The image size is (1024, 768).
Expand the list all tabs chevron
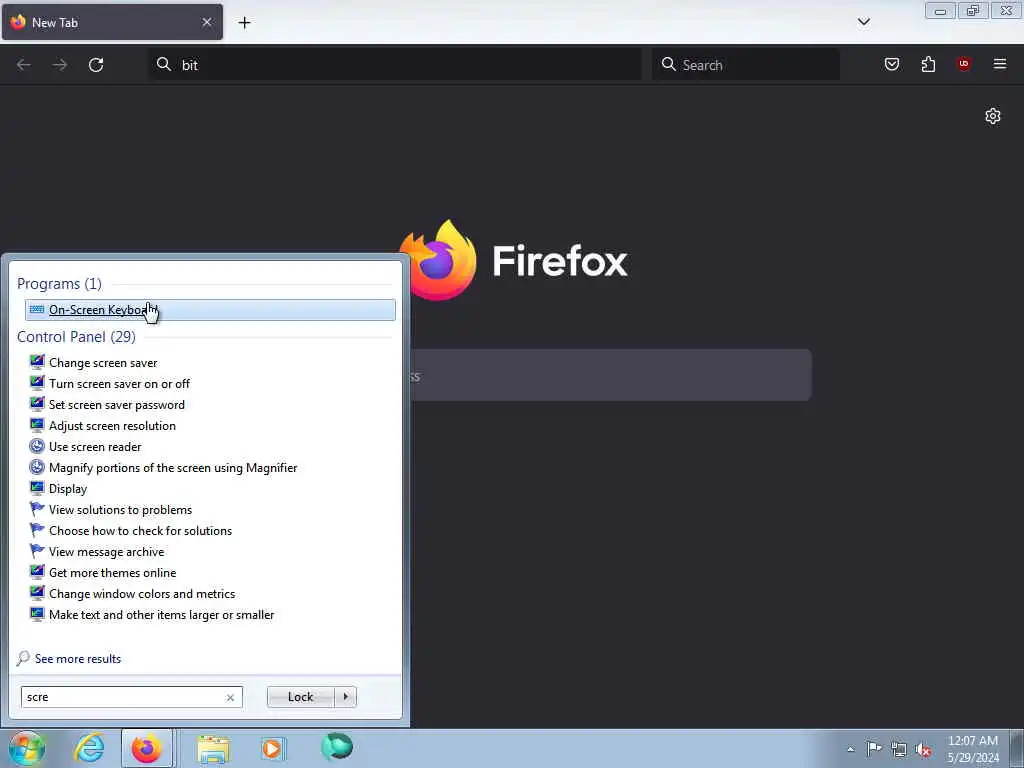tap(863, 22)
